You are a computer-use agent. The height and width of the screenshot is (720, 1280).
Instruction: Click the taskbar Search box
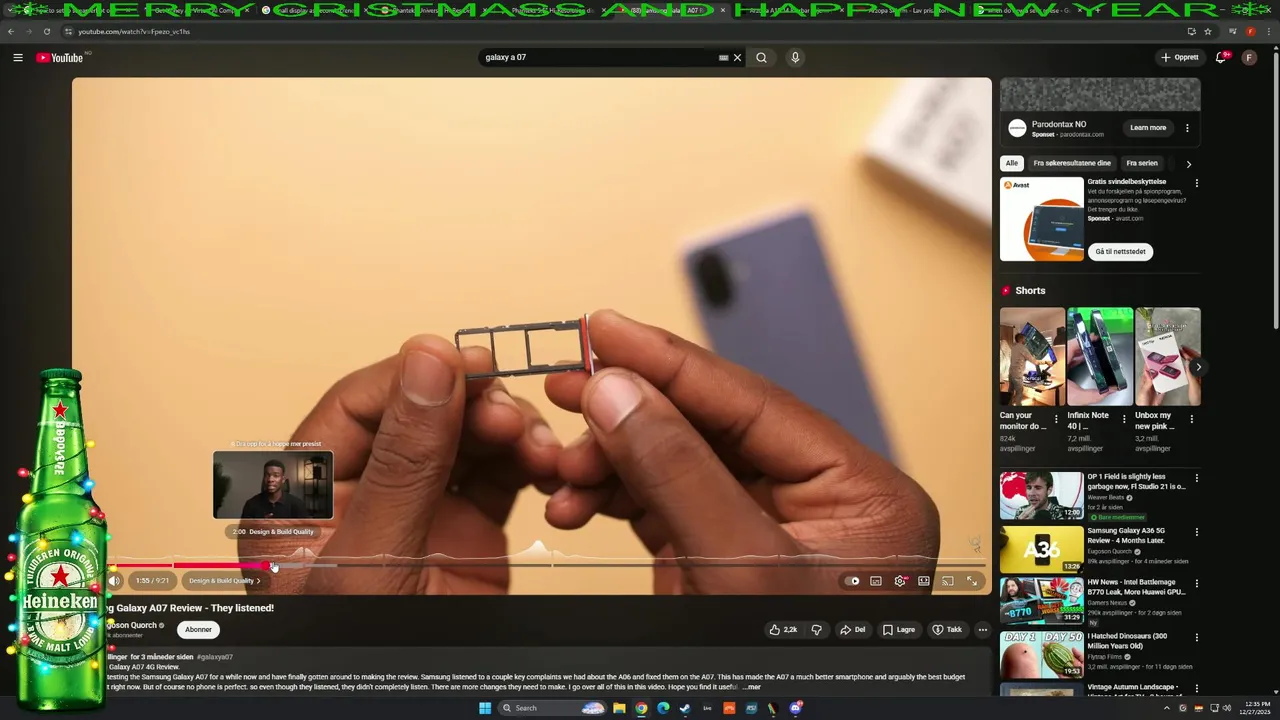click(x=552, y=708)
